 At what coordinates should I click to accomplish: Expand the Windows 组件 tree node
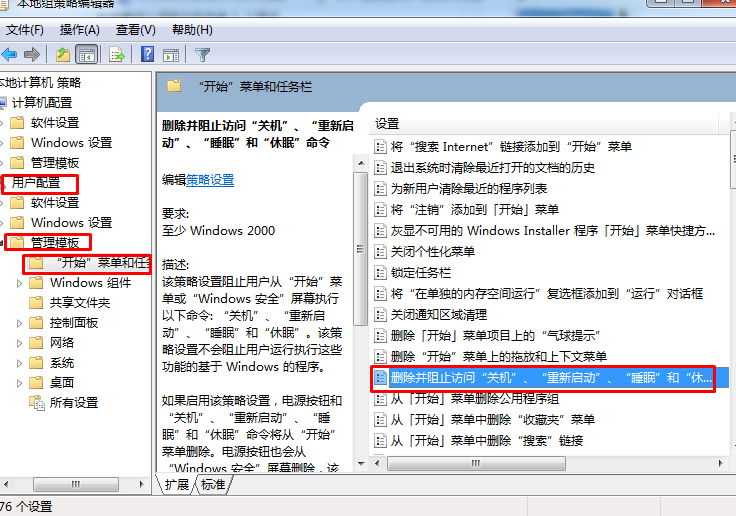coord(19,283)
